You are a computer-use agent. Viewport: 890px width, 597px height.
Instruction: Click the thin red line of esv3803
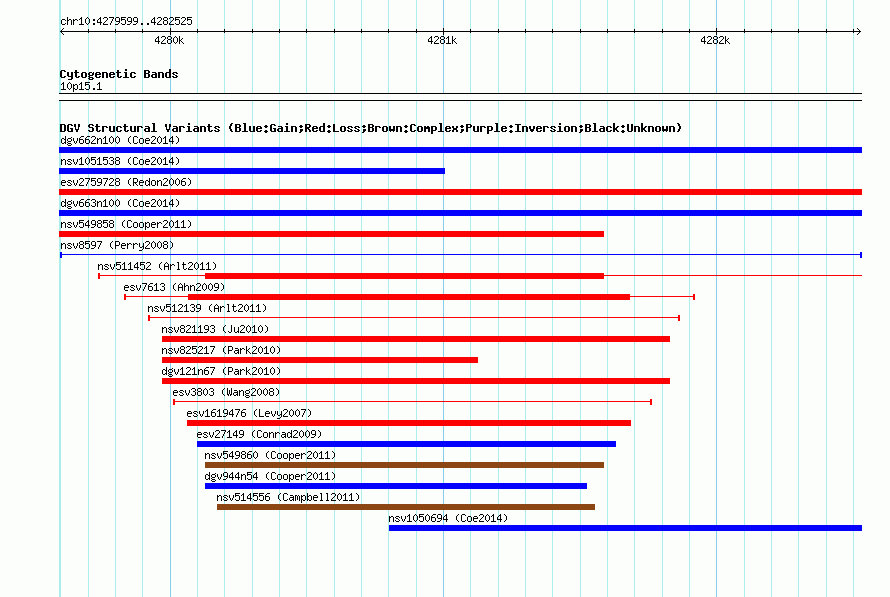point(412,402)
